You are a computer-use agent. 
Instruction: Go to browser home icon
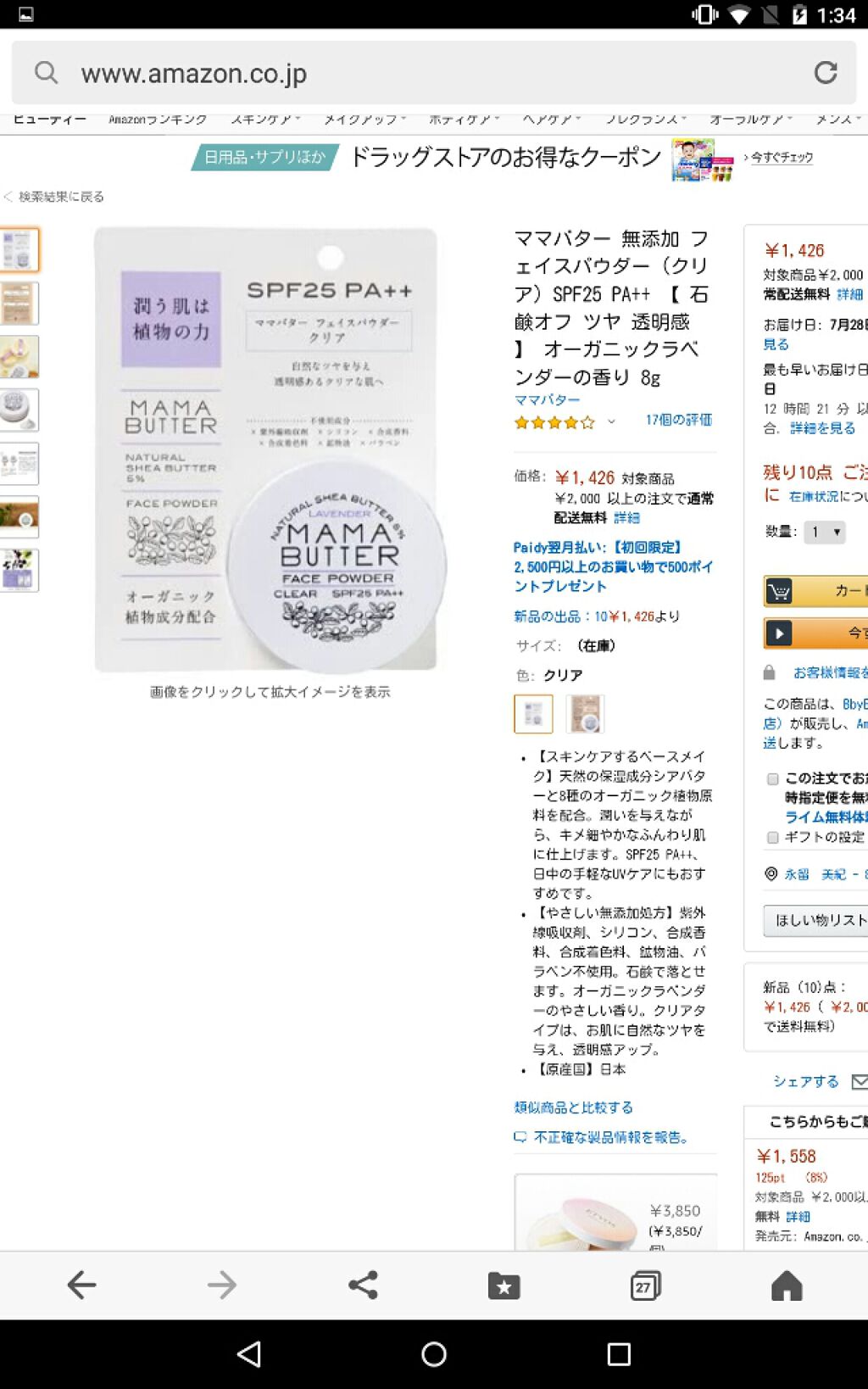click(787, 1286)
